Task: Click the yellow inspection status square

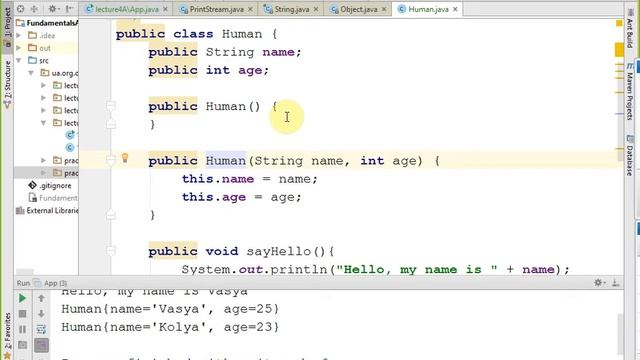Action: click(619, 23)
